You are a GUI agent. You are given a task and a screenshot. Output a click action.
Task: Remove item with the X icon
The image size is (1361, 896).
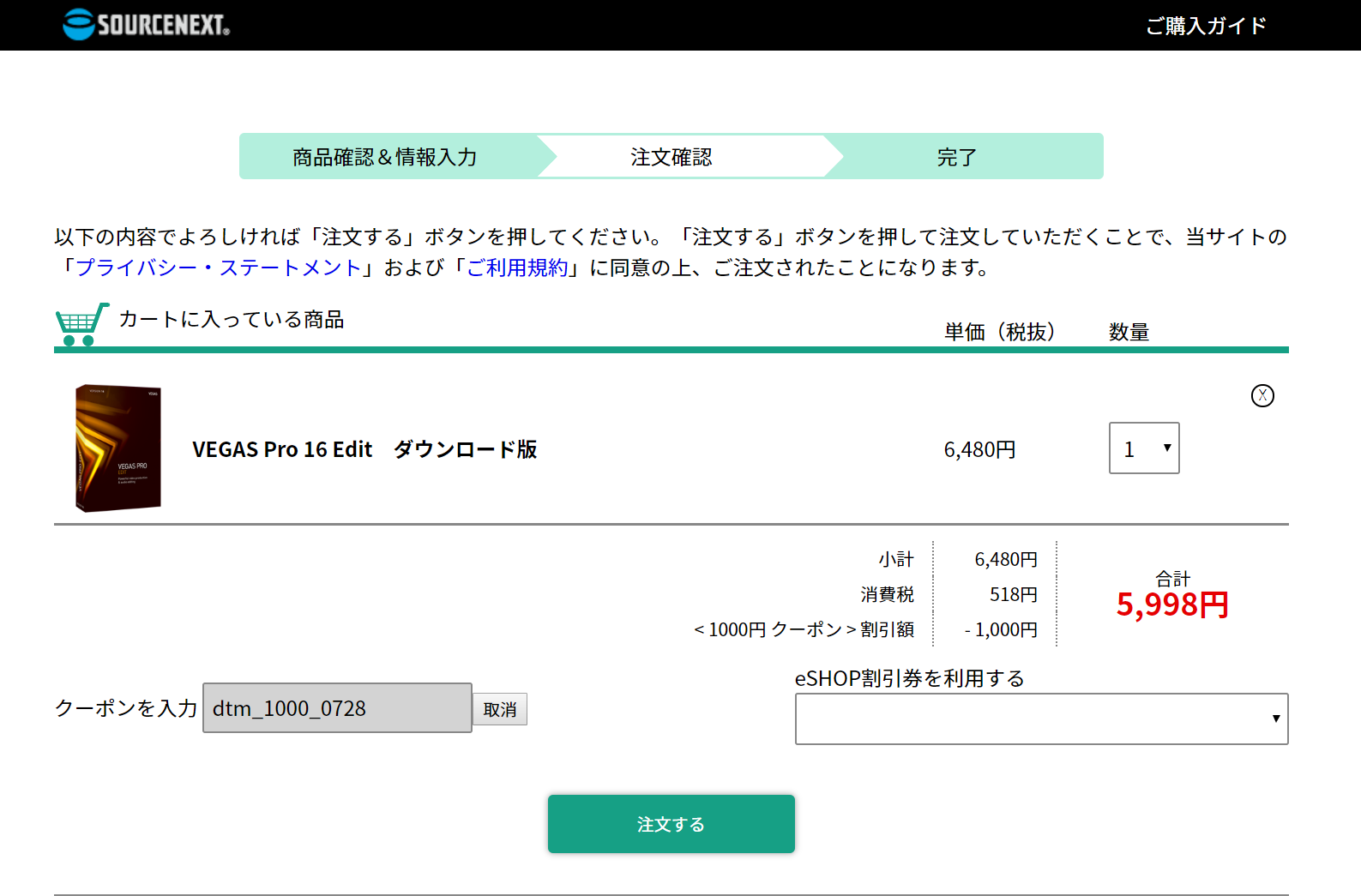pos(1262,395)
